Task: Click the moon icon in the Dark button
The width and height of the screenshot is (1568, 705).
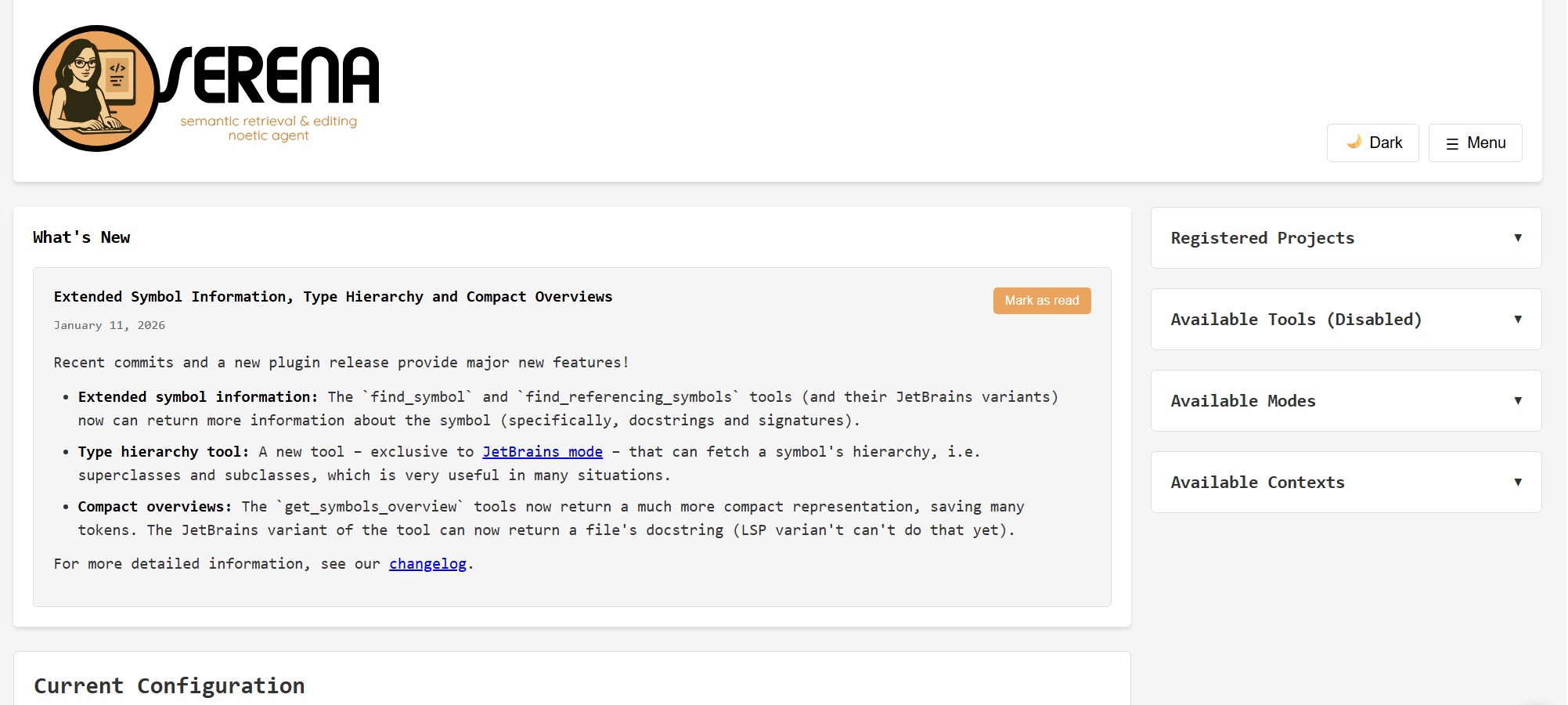Action: (1354, 142)
